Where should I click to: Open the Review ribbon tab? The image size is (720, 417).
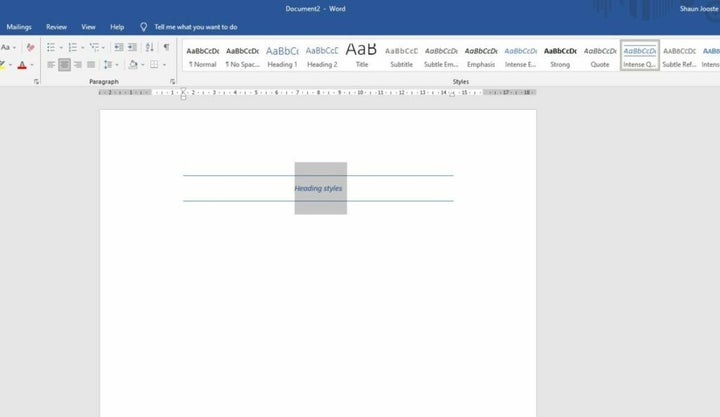tap(56, 27)
